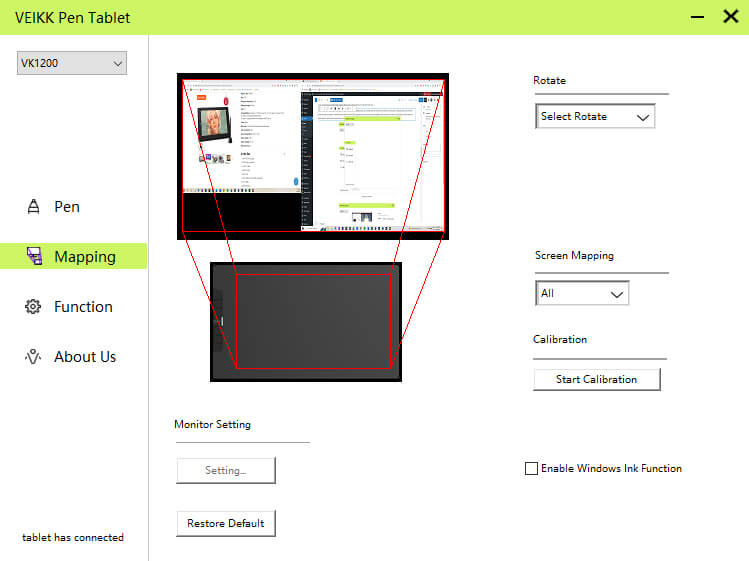Switch to the Function tab label

pos(83,307)
